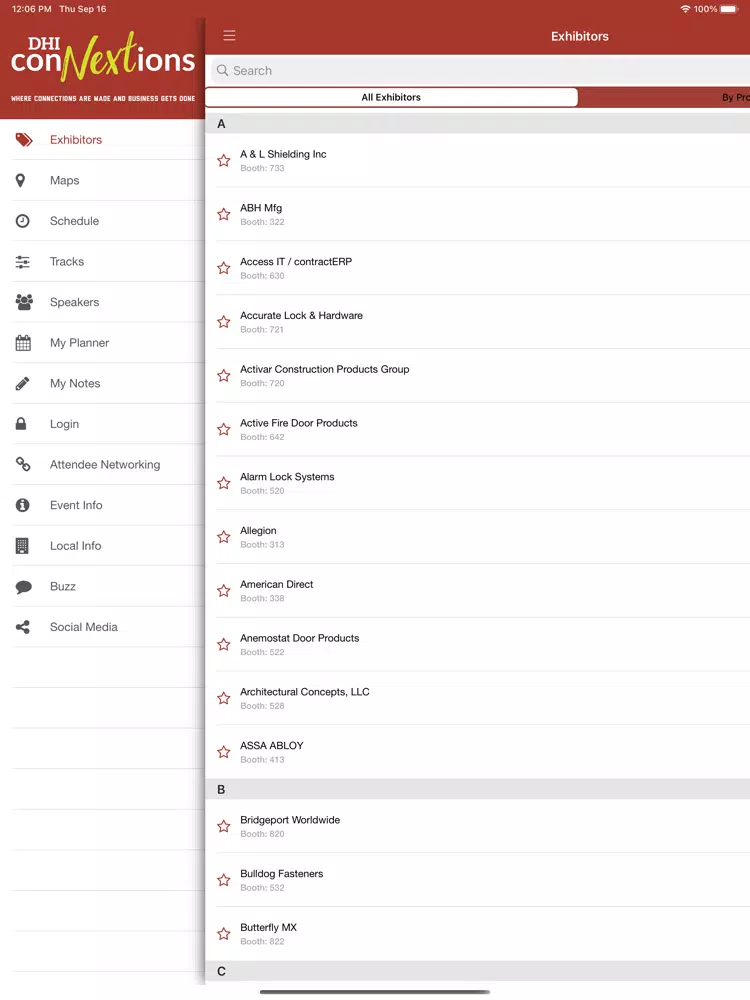The width and height of the screenshot is (750, 1000).
Task: Star Activar Construction Products Group
Action: pos(223,376)
